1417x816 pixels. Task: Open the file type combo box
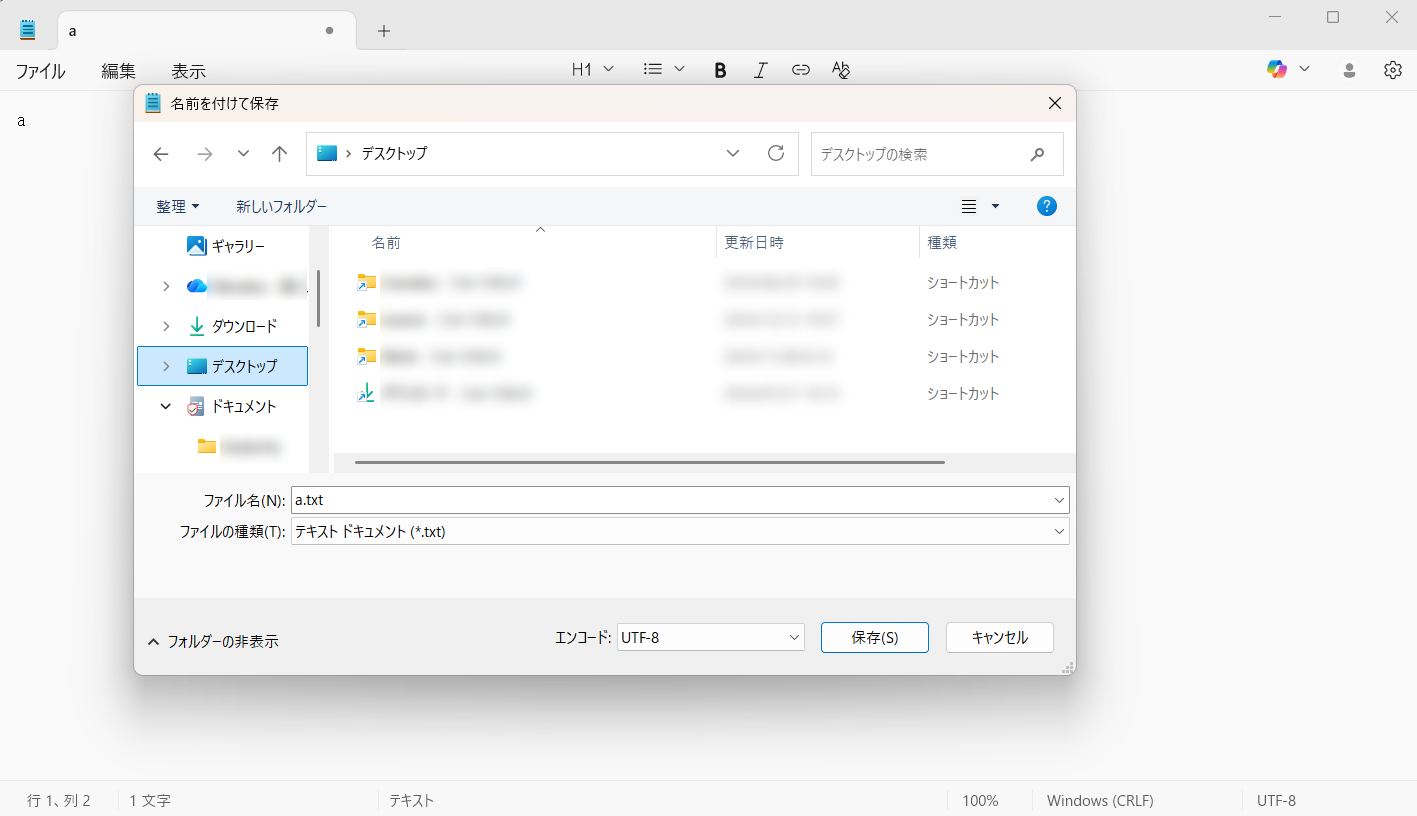(680, 532)
